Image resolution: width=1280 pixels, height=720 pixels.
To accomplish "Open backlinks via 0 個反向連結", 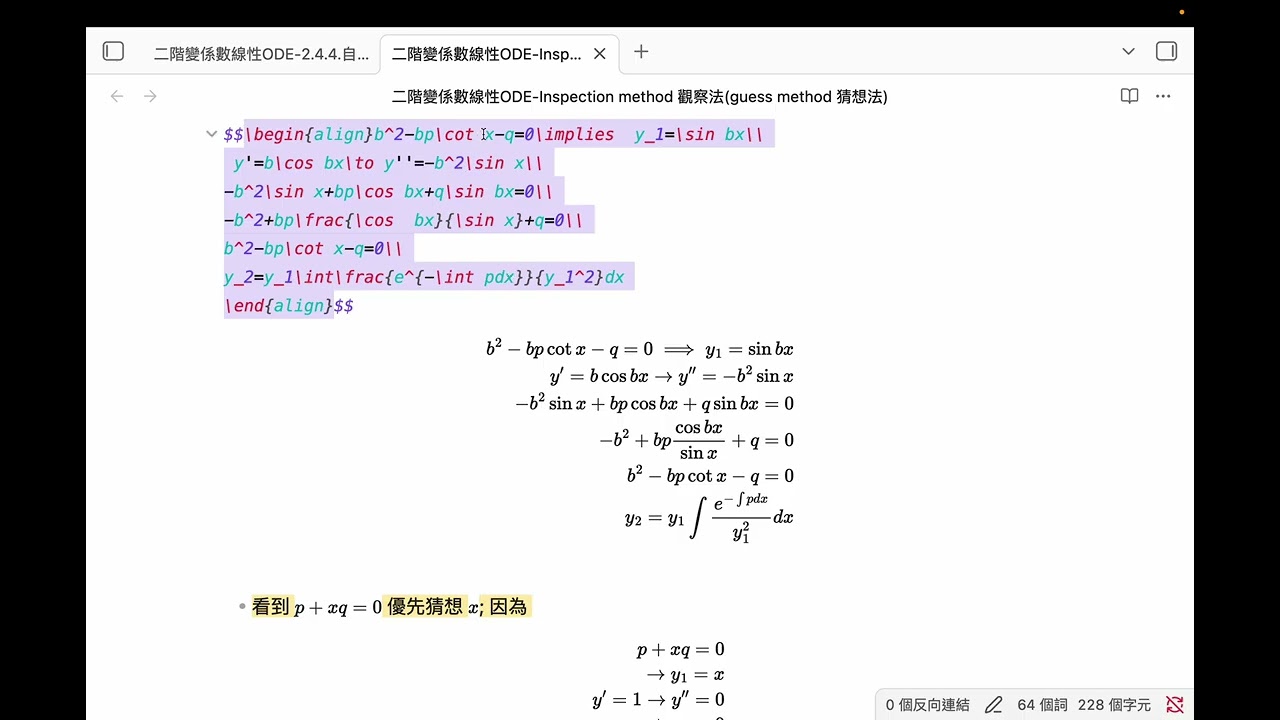I will [927, 705].
